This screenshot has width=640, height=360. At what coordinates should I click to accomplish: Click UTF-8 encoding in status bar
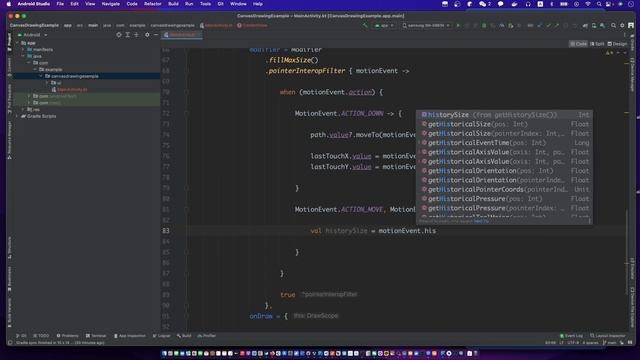coord(573,342)
